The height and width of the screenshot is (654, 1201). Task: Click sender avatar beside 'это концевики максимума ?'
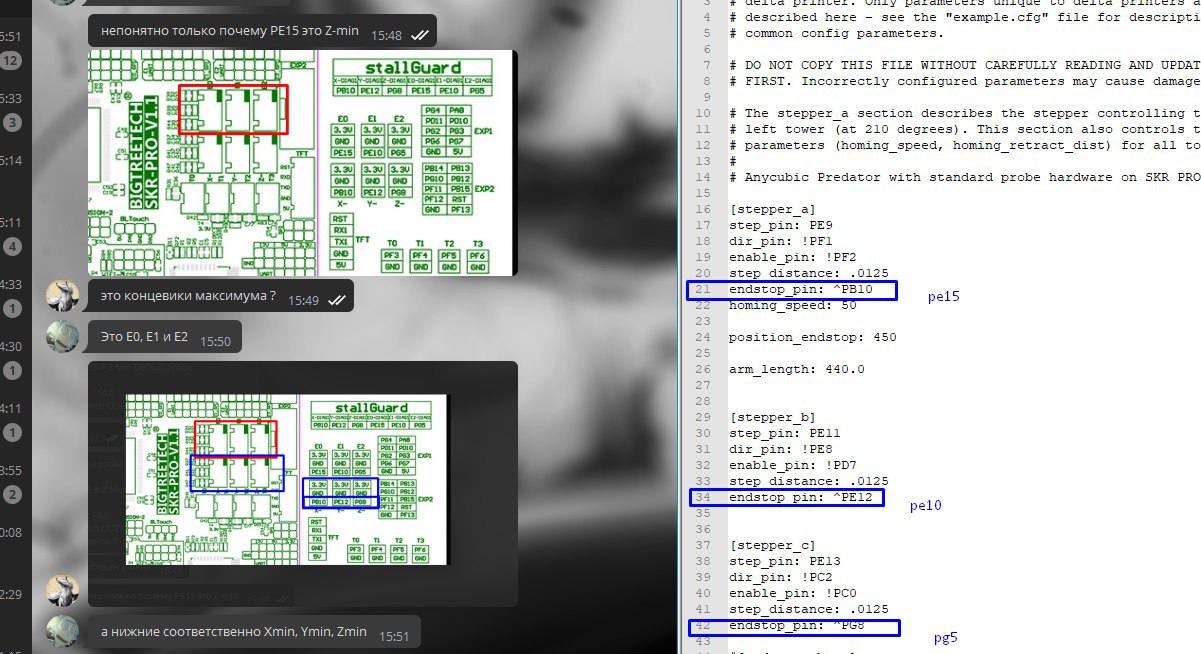coord(63,297)
